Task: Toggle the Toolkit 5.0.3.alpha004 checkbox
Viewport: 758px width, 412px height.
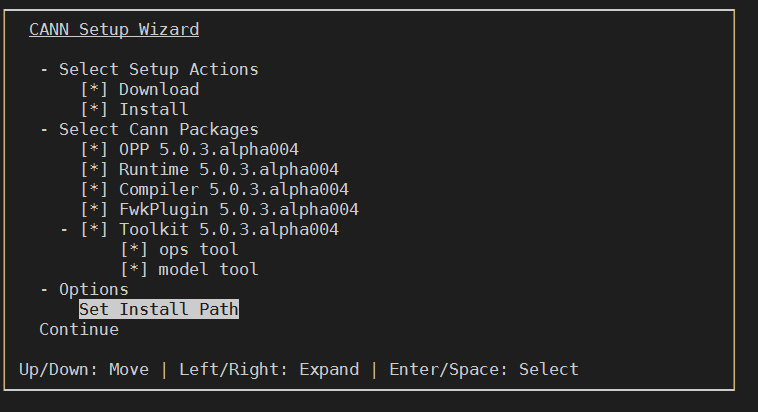Action: click(94, 230)
